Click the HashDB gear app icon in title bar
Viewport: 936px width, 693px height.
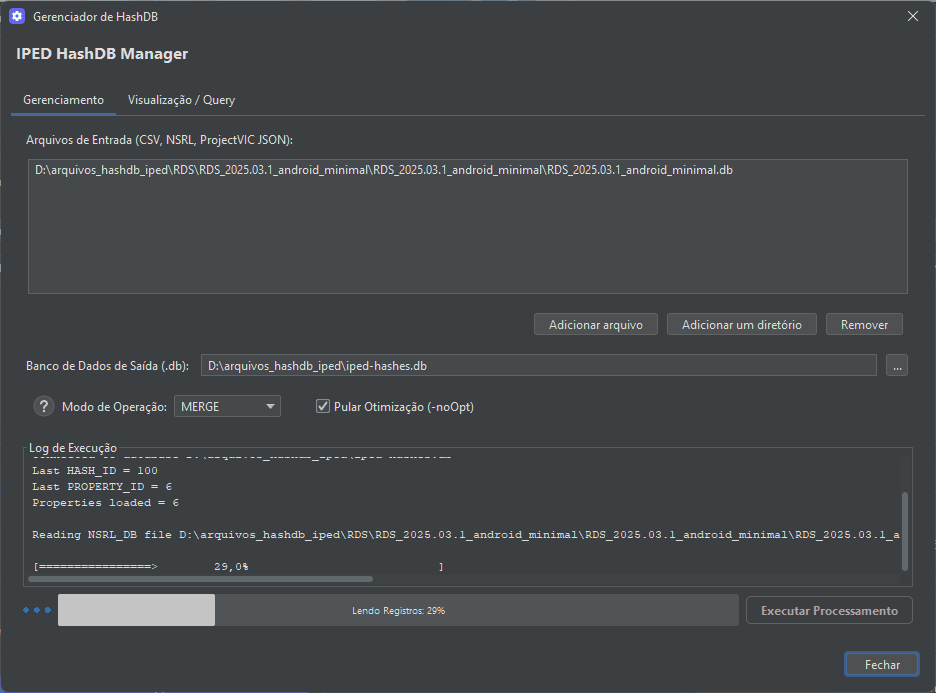tap(19, 16)
